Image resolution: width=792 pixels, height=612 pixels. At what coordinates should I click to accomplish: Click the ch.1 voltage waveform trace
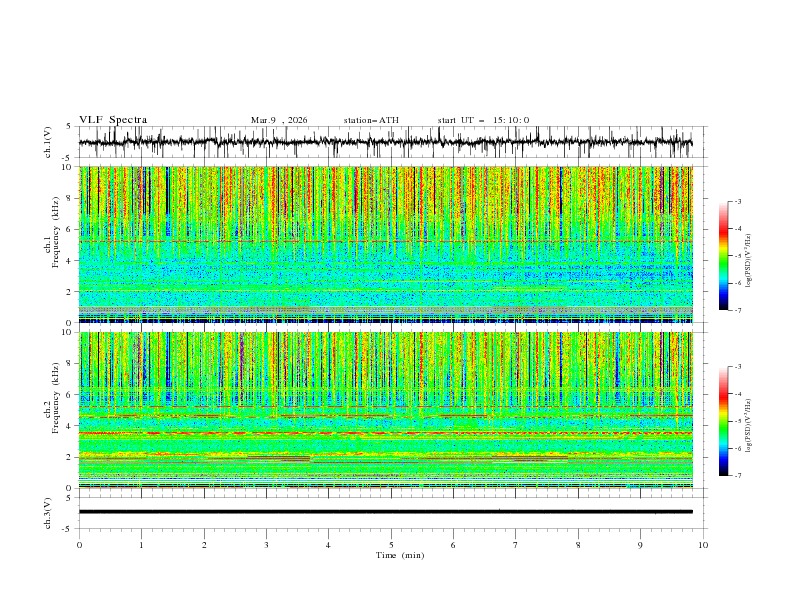[x=385, y=142]
